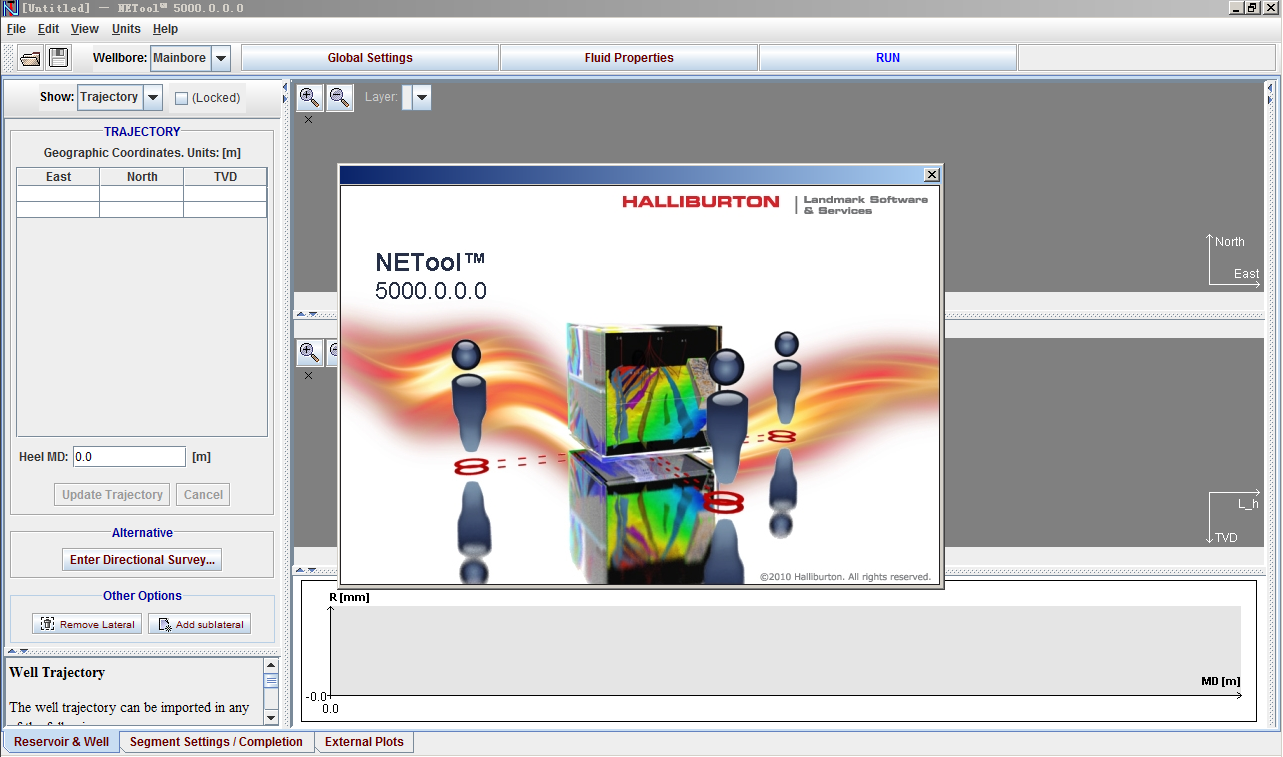Open the View menu
The image size is (1283, 757).
pyautogui.click(x=85, y=29)
